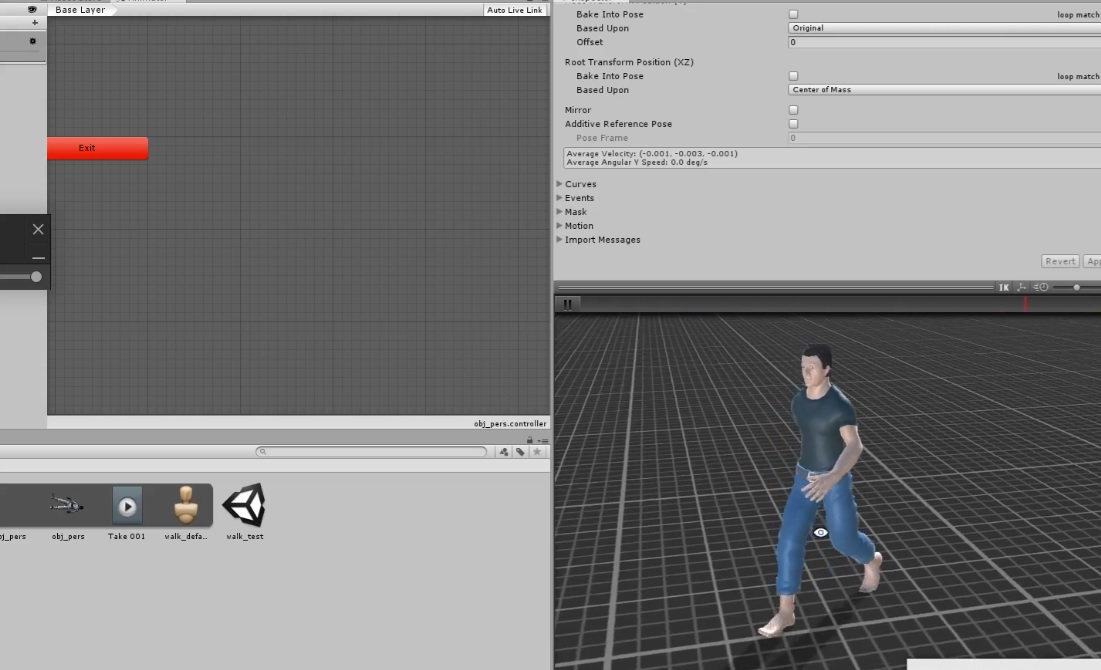Click the Revert button

click(1060, 261)
